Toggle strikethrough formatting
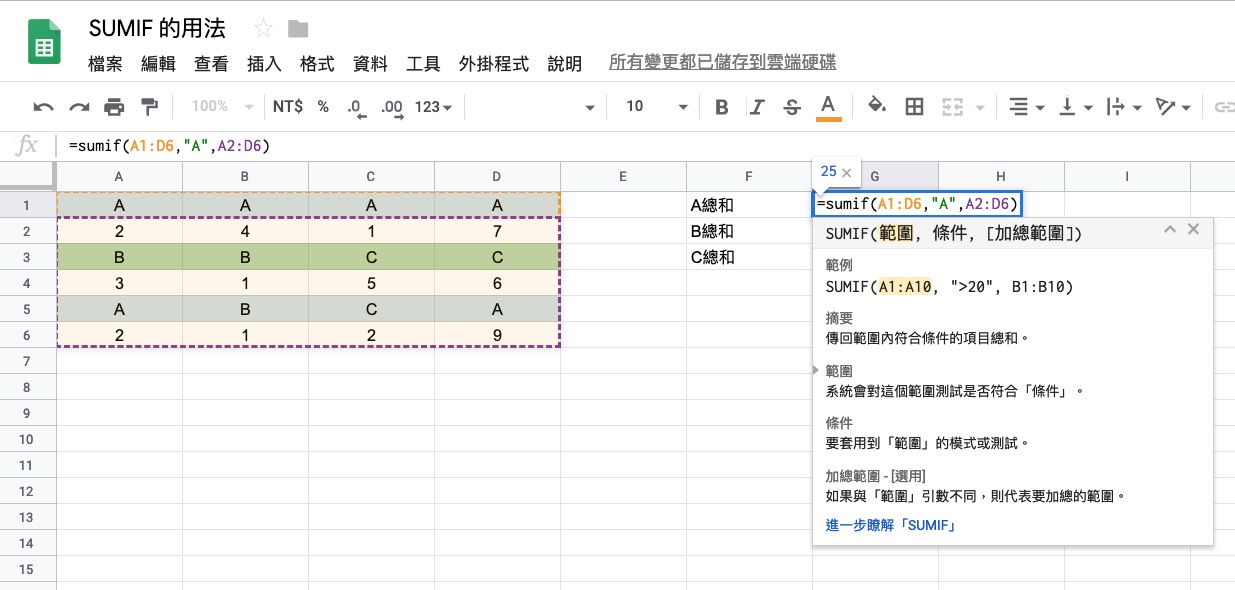The height and width of the screenshot is (590, 1235). [x=792, y=107]
